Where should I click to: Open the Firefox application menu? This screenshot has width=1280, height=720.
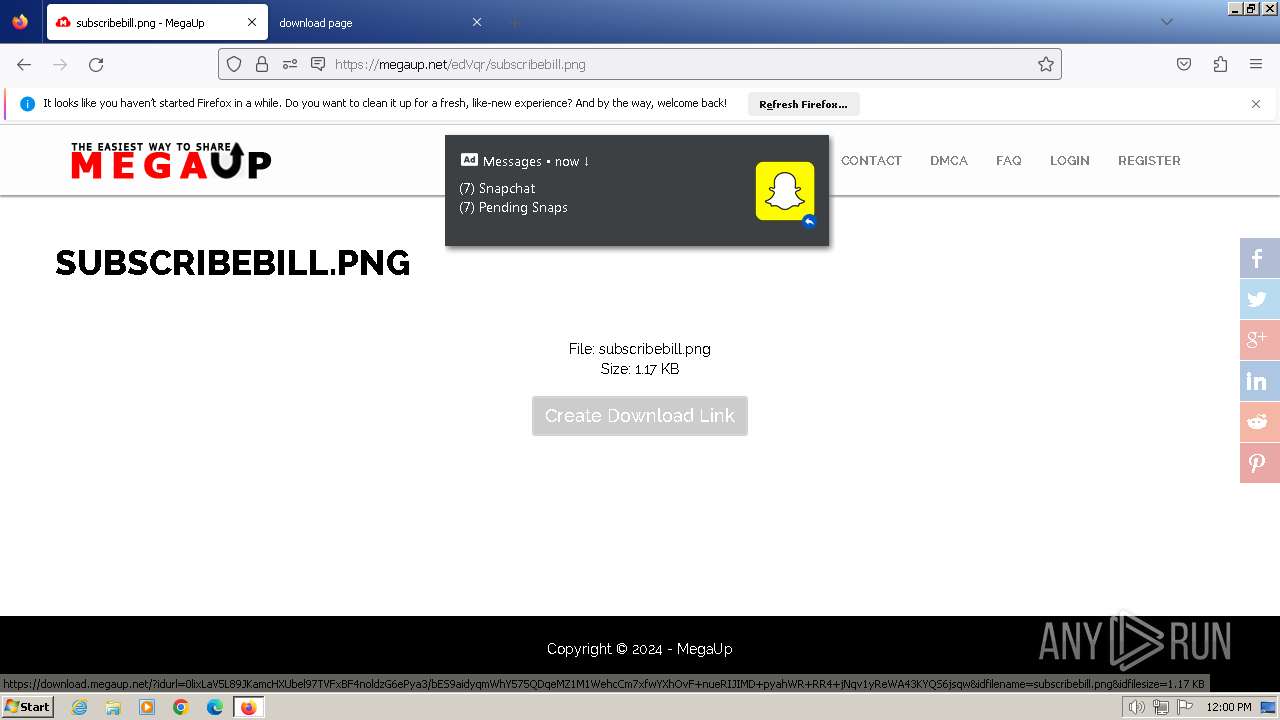tap(1256, 64)
